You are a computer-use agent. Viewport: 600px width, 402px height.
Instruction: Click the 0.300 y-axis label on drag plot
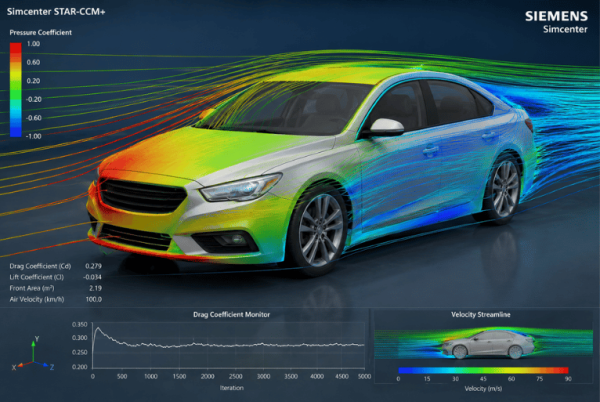click(x=80, y=338)
